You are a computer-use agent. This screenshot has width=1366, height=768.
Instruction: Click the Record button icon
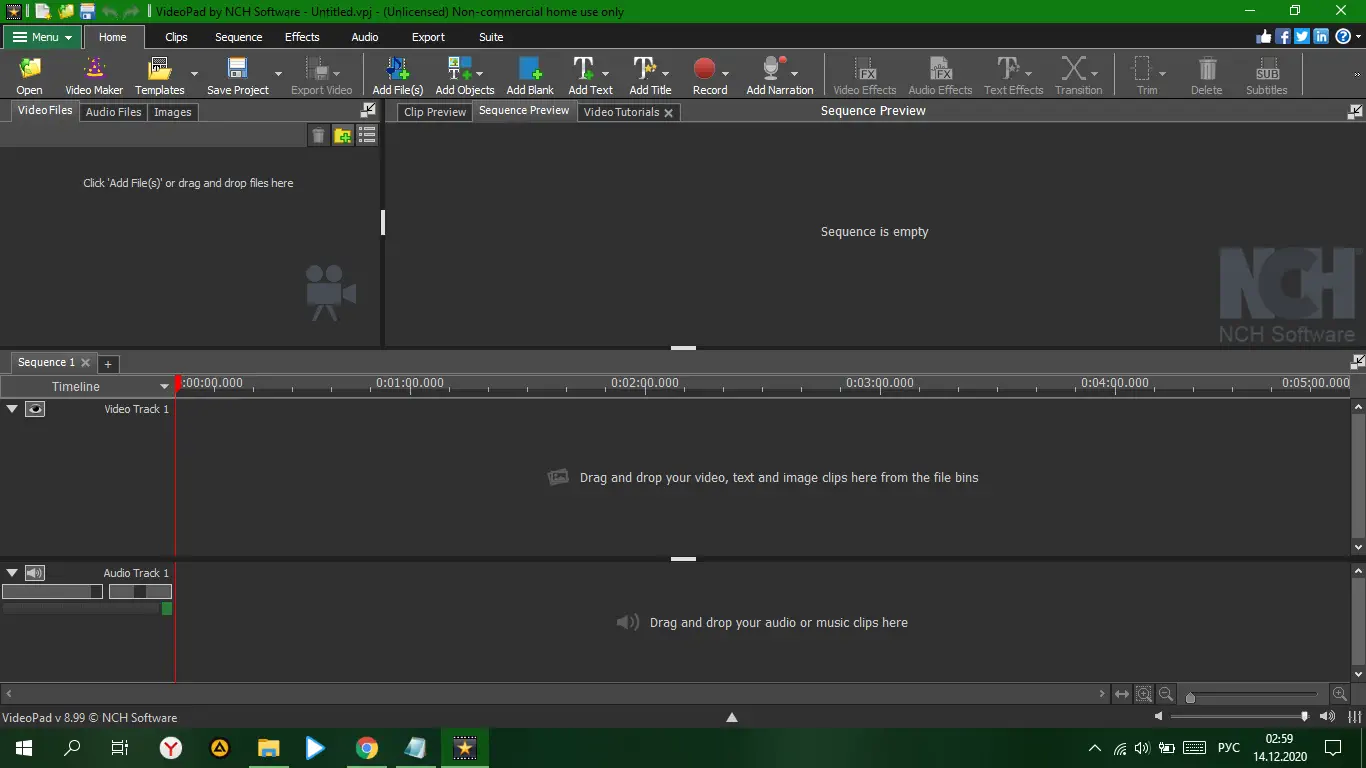coord(705,69)
